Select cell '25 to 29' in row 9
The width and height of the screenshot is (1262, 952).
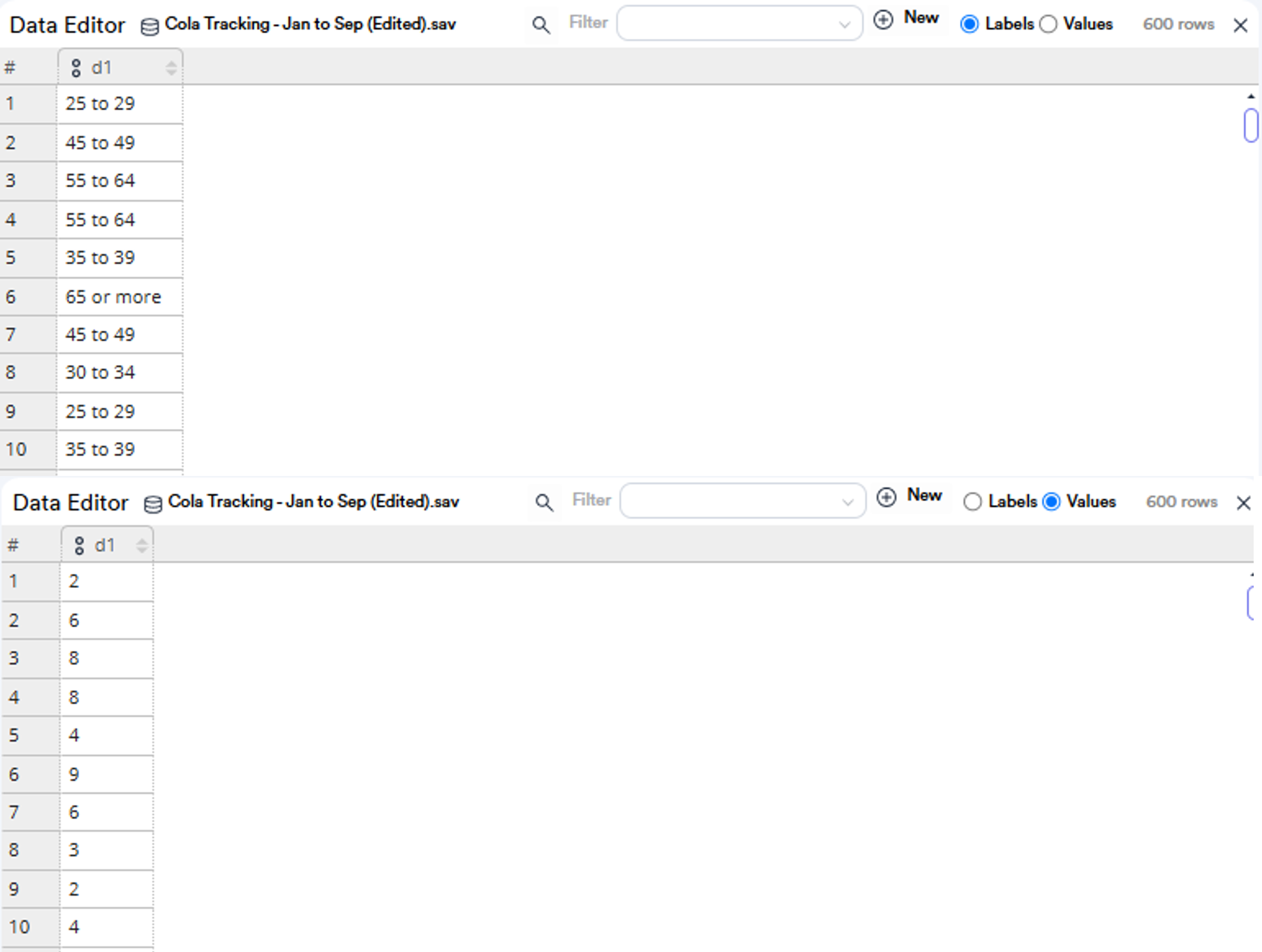click(x=120, y=412)
